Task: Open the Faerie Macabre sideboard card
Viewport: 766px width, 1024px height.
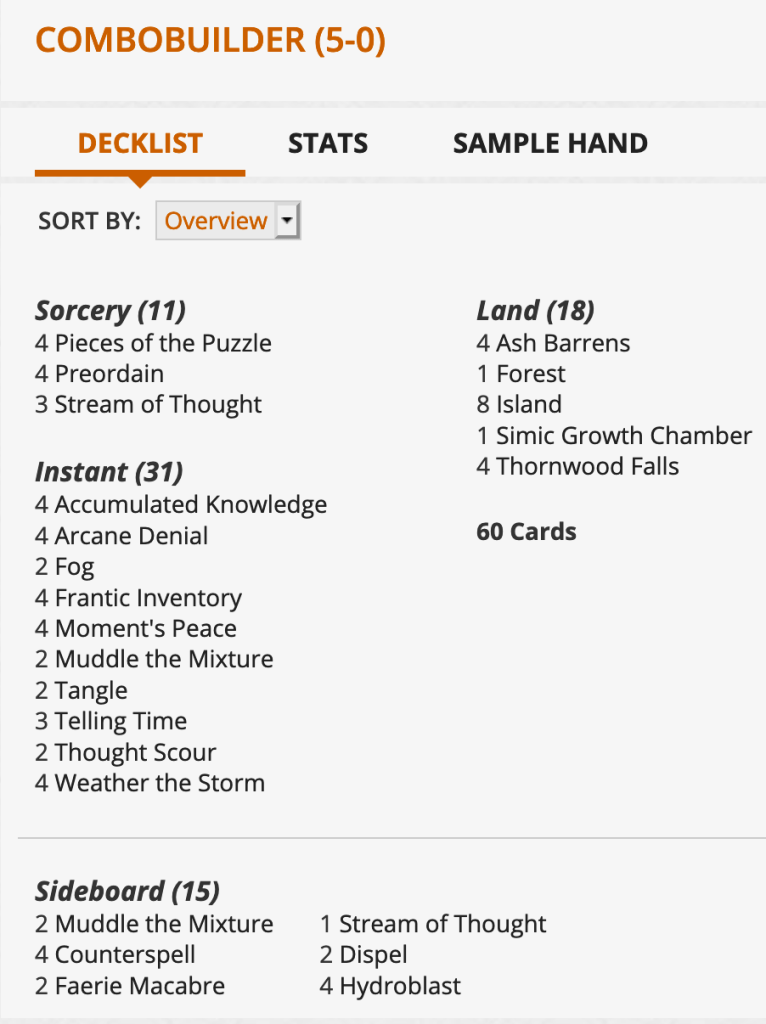Action: [x=139, y=986]
